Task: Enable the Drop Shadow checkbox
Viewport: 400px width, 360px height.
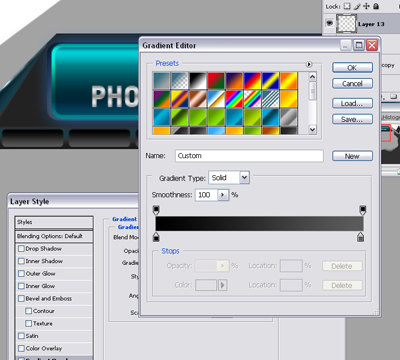Action: 21,249
